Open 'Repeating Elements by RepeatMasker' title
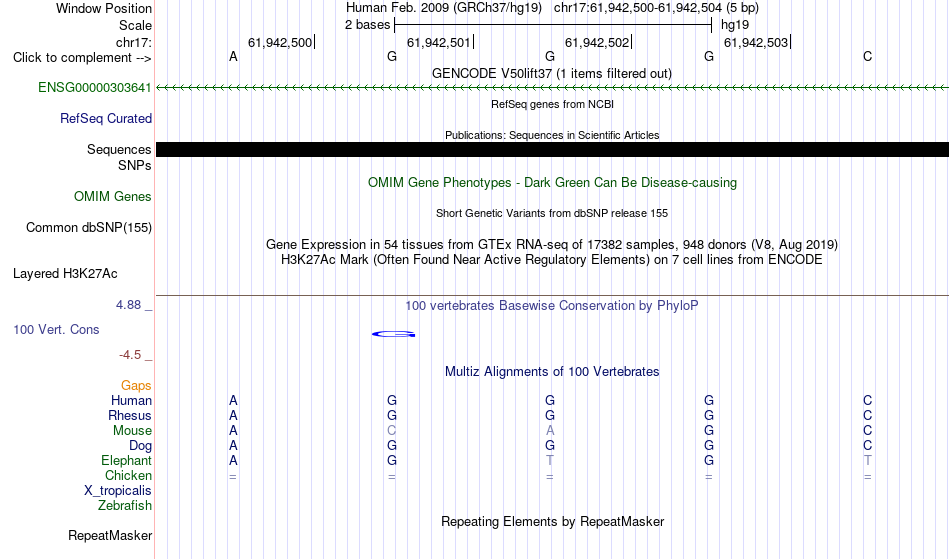The width and height of the screenshot is (950, 559). [x=552, y=522]
